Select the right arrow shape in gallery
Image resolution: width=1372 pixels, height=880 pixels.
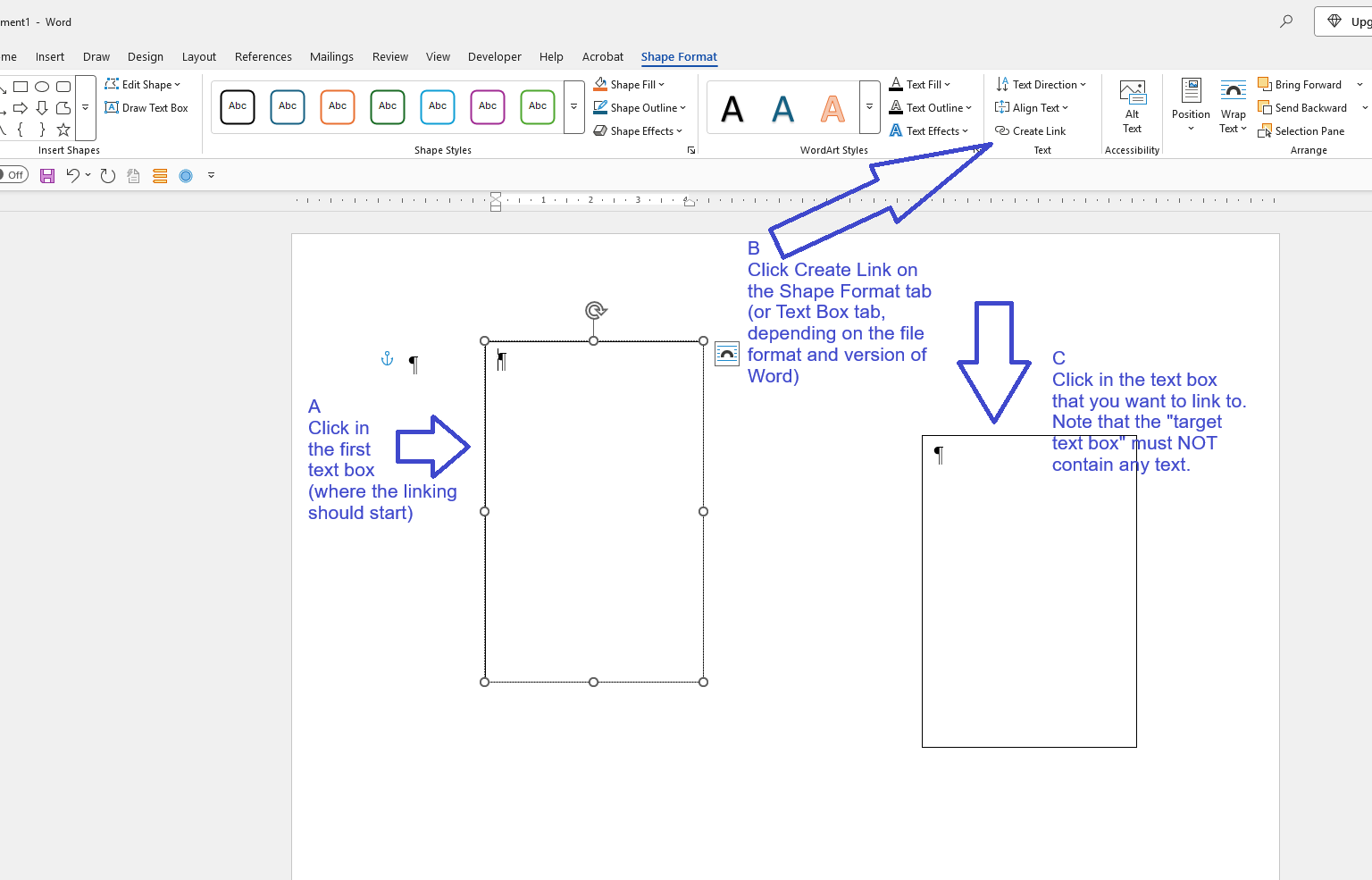pyautogui.click(x=21, y=108)
